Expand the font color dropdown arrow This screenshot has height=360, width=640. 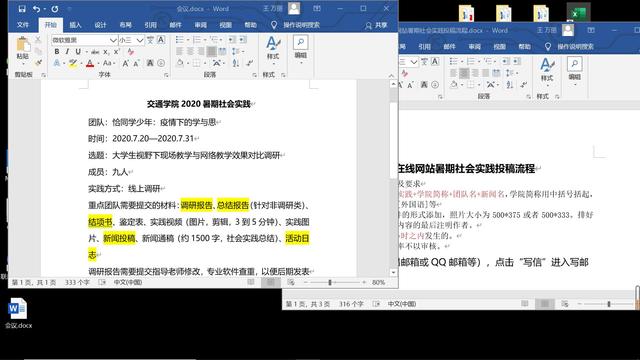(98, 64)
